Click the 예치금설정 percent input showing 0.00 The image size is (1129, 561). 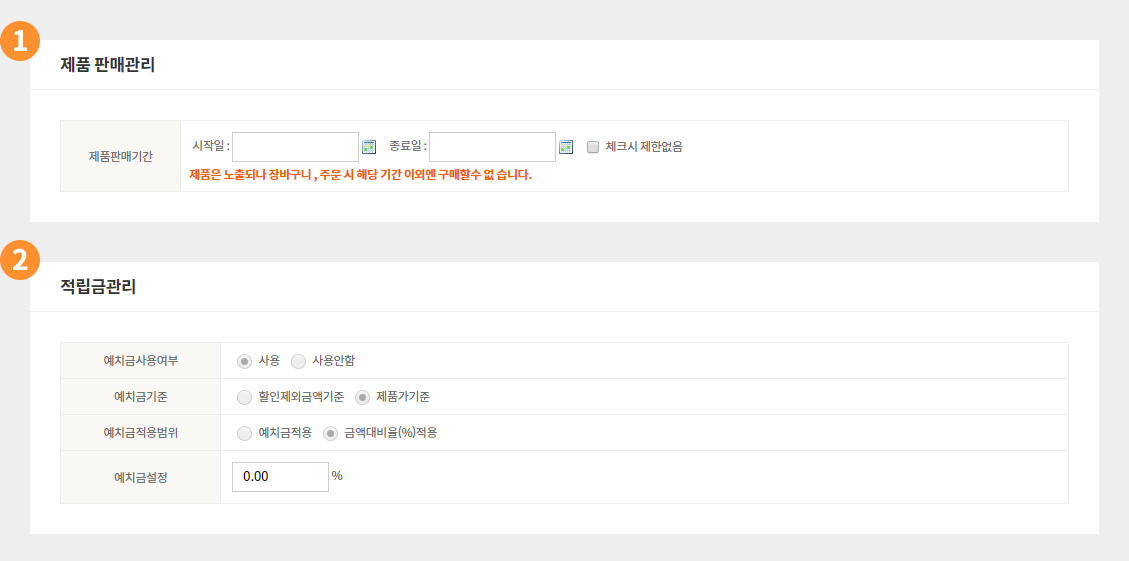click(x=280, y=477)
